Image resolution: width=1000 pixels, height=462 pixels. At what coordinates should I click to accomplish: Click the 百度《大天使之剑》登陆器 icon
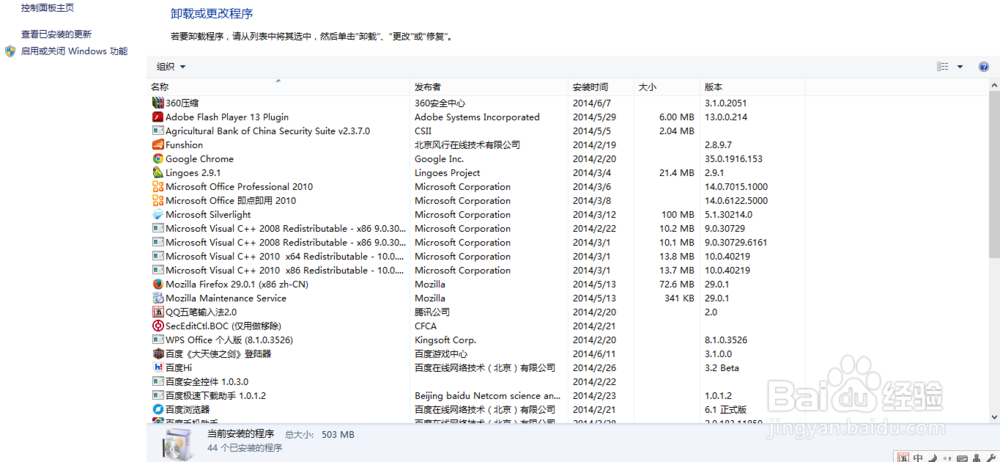[158, 354]
